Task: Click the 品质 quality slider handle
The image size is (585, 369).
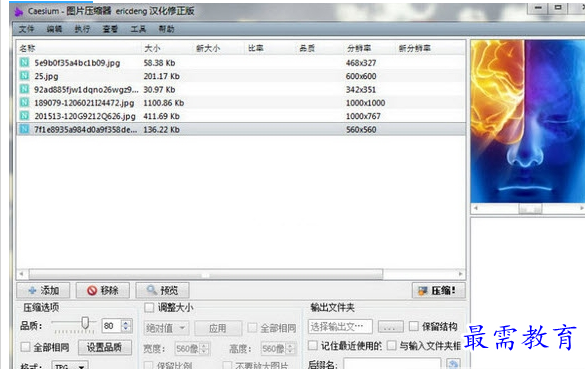Action: (85, 323)
